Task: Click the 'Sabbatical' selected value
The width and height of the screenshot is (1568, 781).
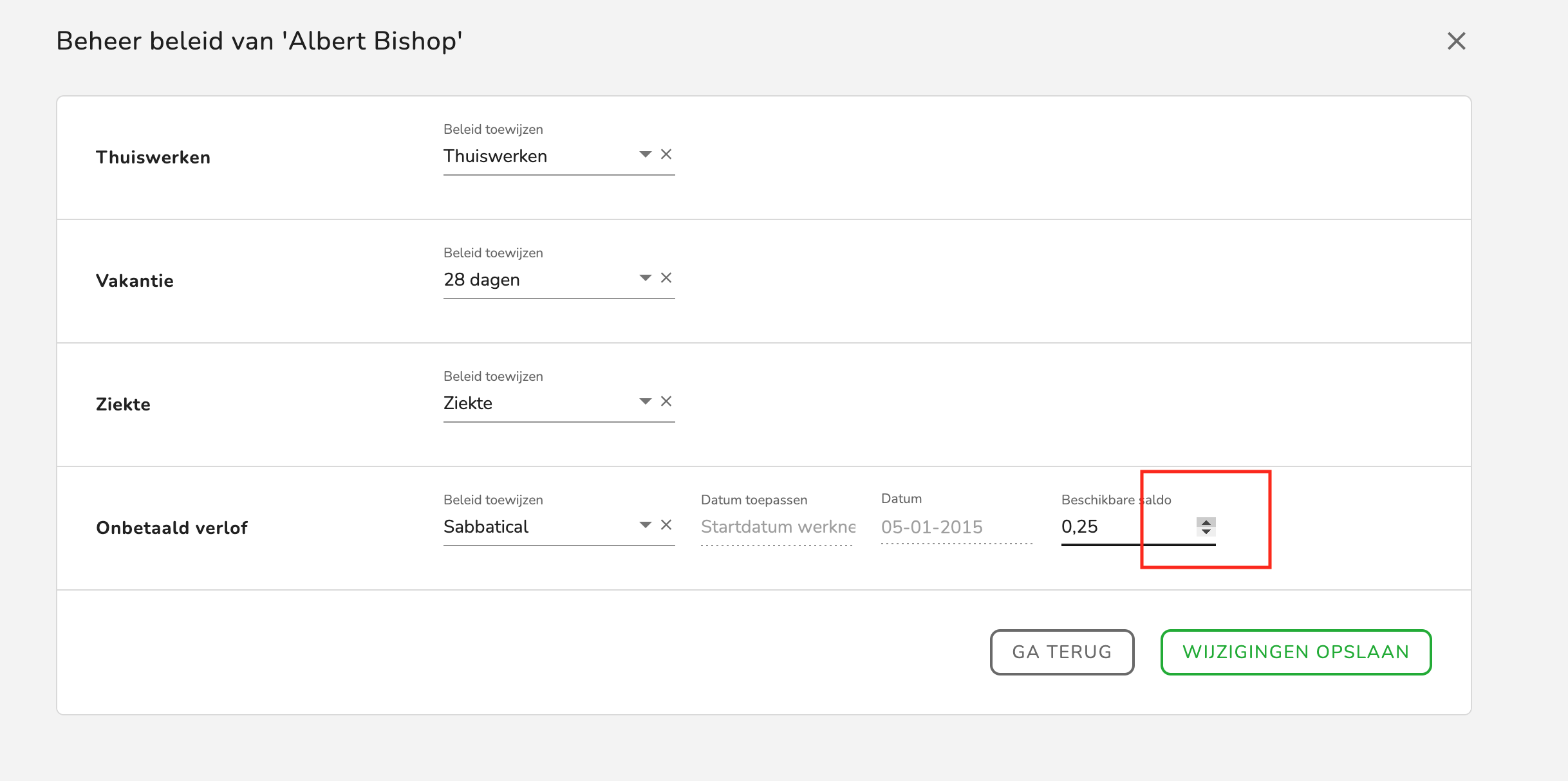Action: [x=486, y=527]
